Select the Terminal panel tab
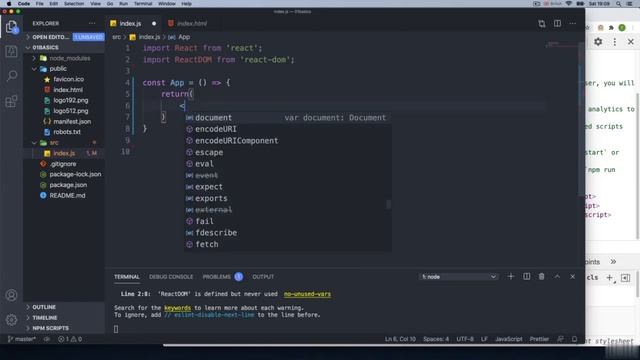Screen dimensions: 640x360 tap(127, 277)
